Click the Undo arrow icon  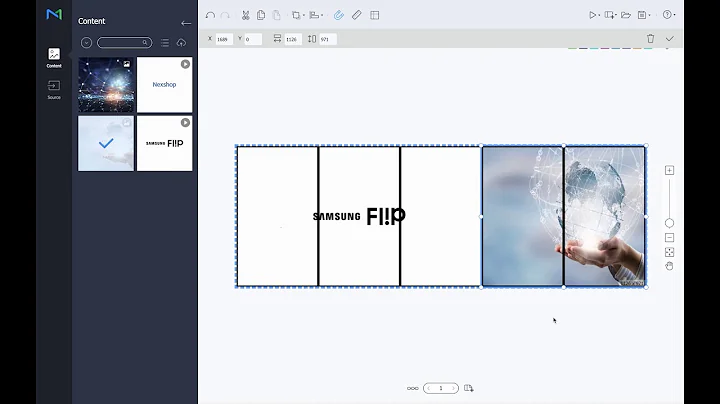[x=210, y=15]
